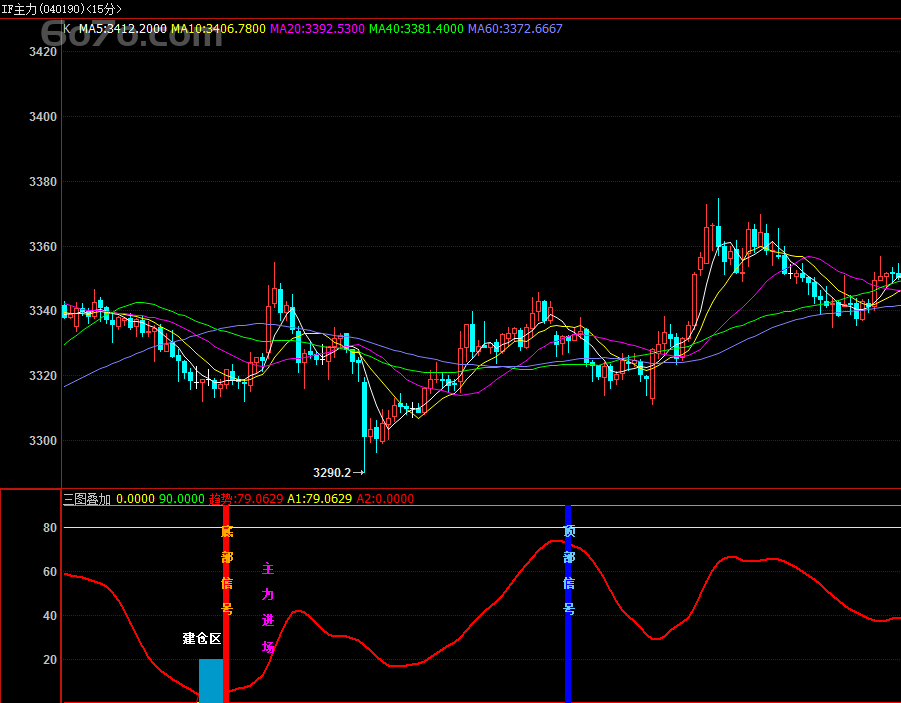
Task: Select the blue MA60 value label
Action: click(514, 29)
